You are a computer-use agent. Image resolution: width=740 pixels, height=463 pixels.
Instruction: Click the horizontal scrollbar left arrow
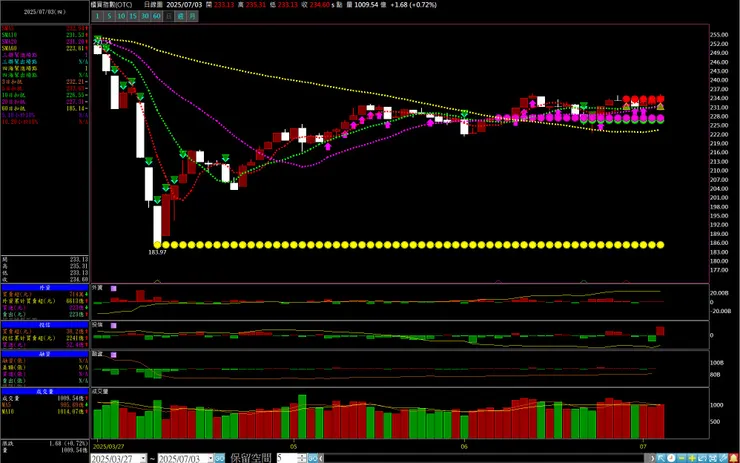pyautogui.click(x=321, y=458)
